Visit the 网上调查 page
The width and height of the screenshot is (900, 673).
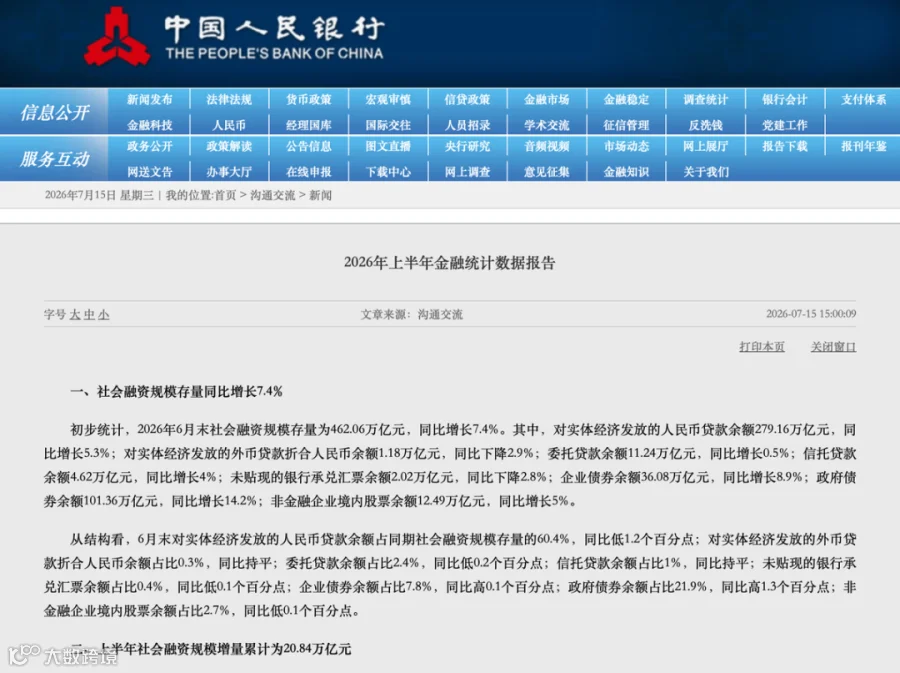(x=467, y=172)
